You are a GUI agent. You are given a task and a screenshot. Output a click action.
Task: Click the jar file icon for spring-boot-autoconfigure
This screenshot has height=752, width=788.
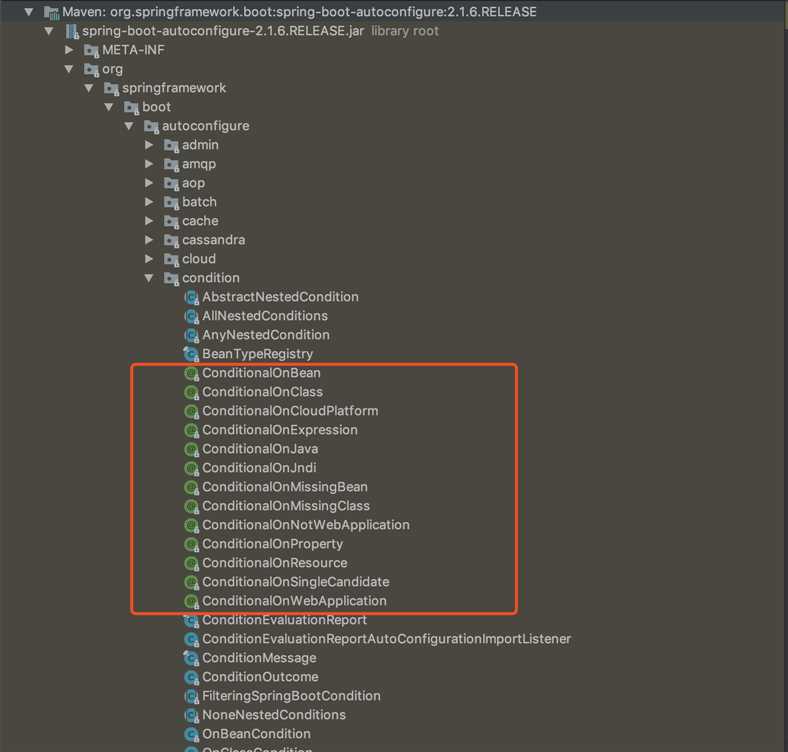pos(72,32)
